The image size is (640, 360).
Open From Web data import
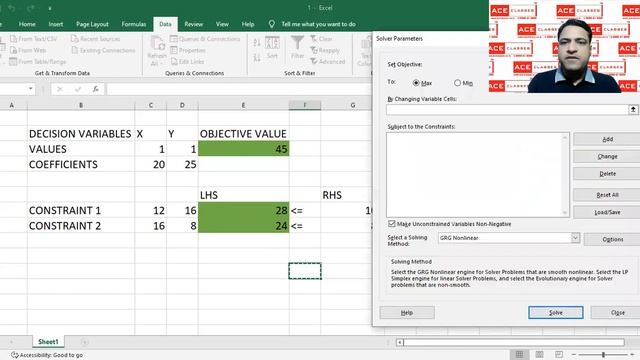(x=28, y=50)
